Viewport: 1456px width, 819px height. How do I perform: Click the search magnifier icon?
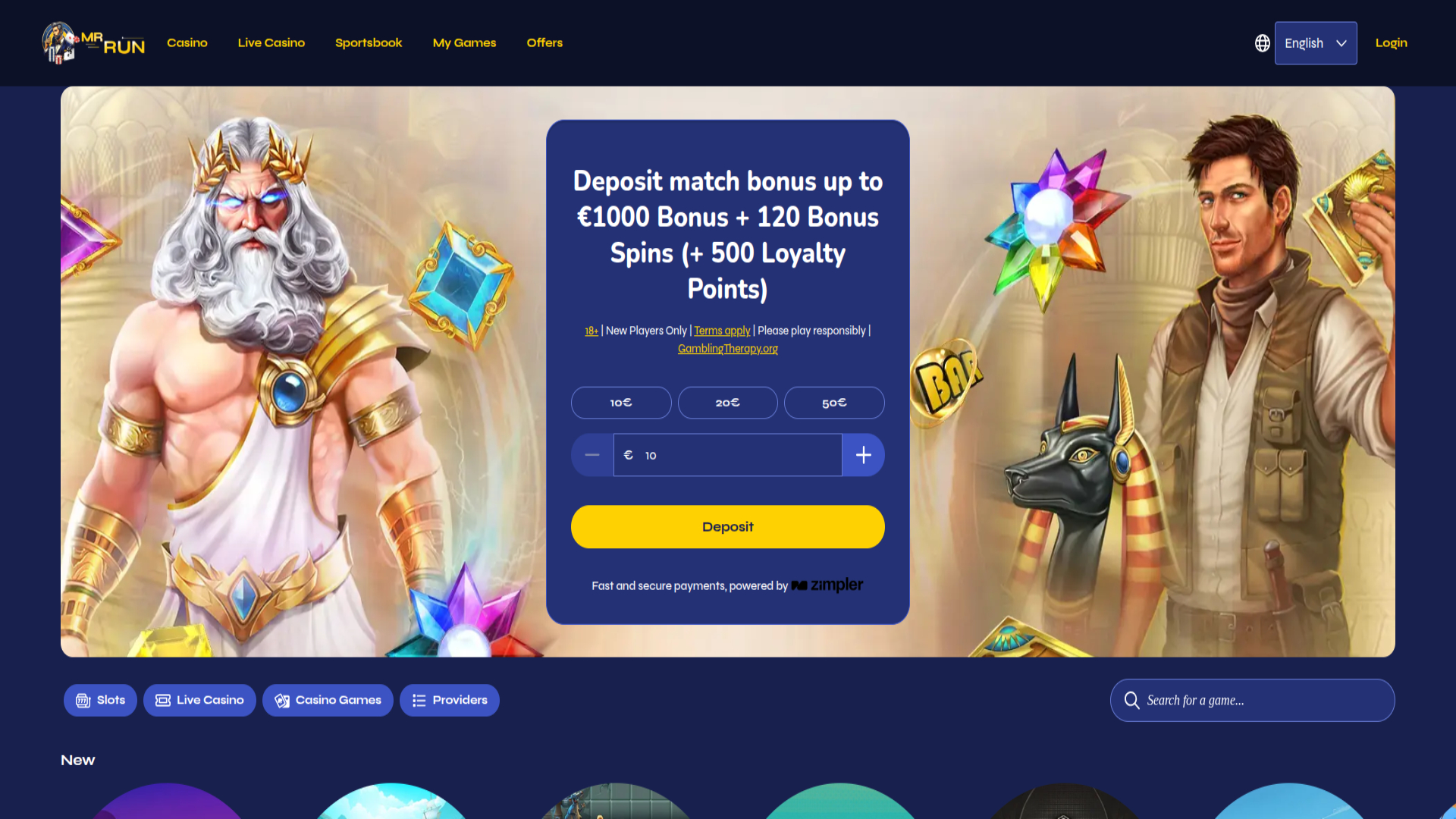(x=1131, y=700)
